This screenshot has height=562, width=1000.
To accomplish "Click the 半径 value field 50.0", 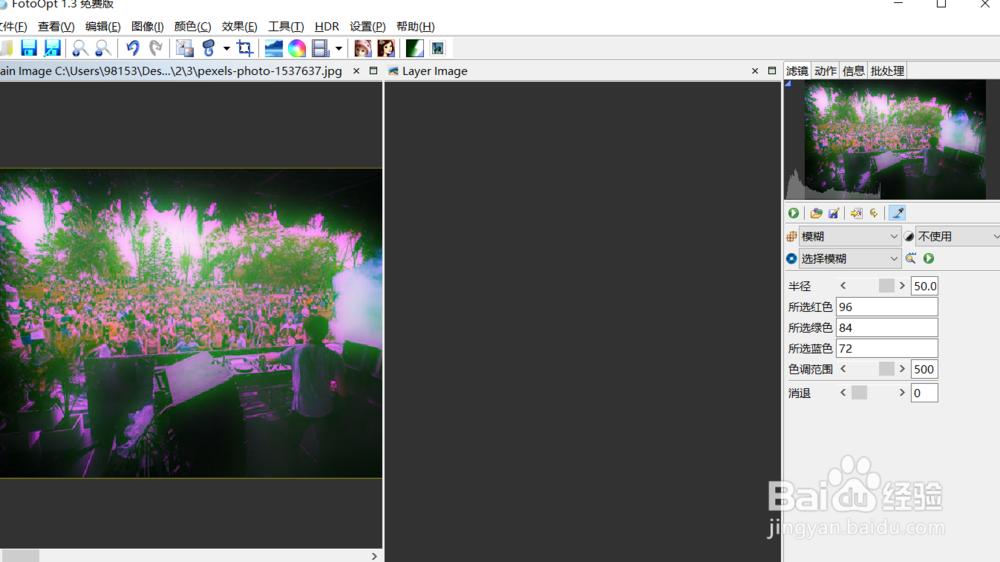I will [924, 286].
